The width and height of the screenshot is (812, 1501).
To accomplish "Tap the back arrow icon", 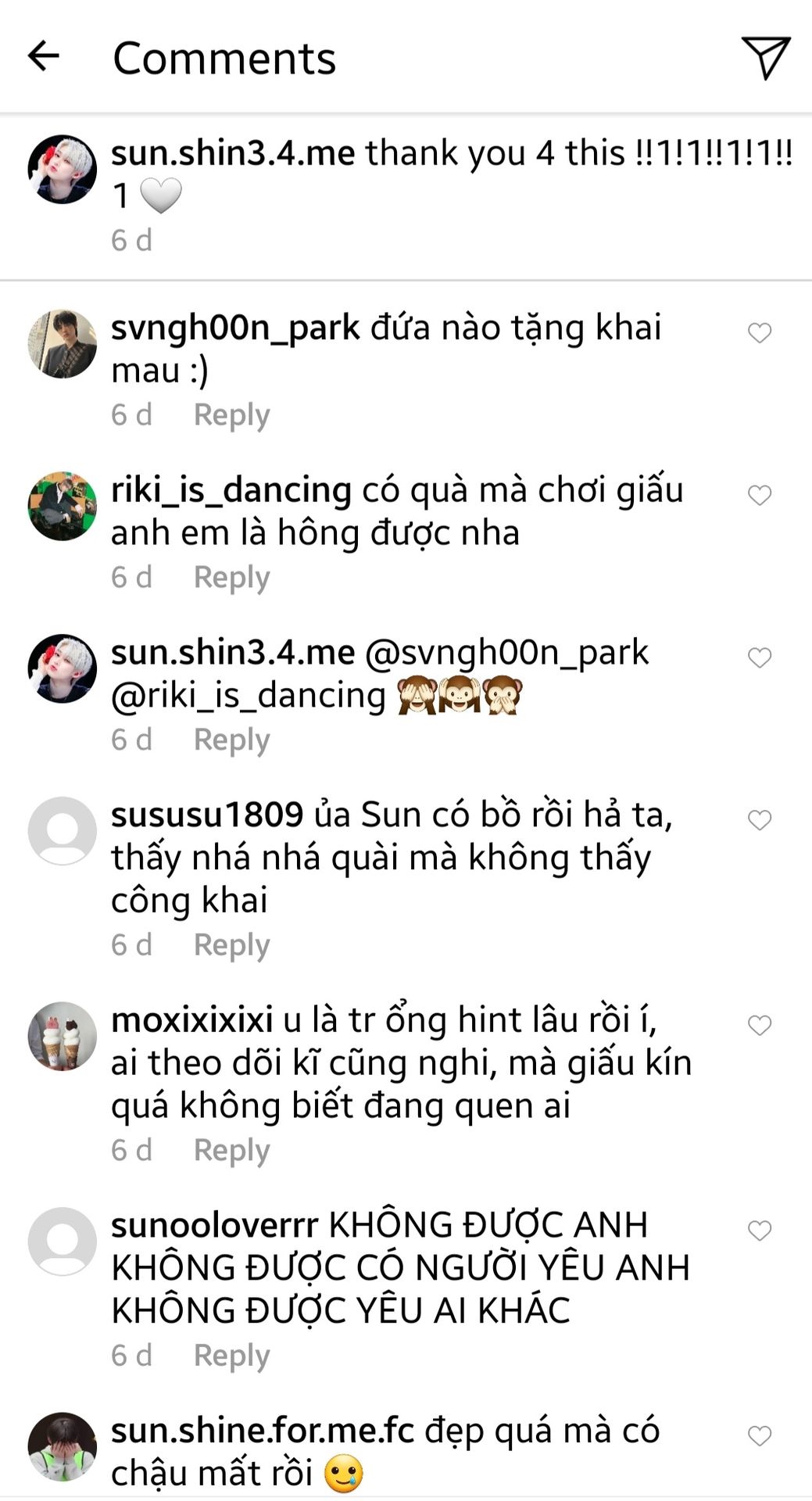I will [x=44, y=56].
